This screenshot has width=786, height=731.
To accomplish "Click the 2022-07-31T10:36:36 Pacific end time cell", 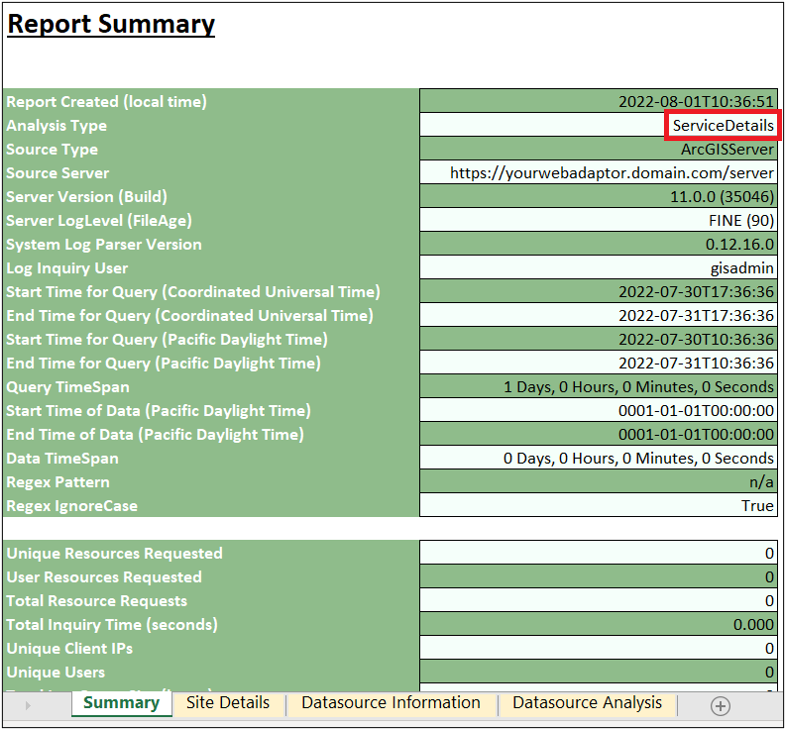I will [x=598, y=363].
